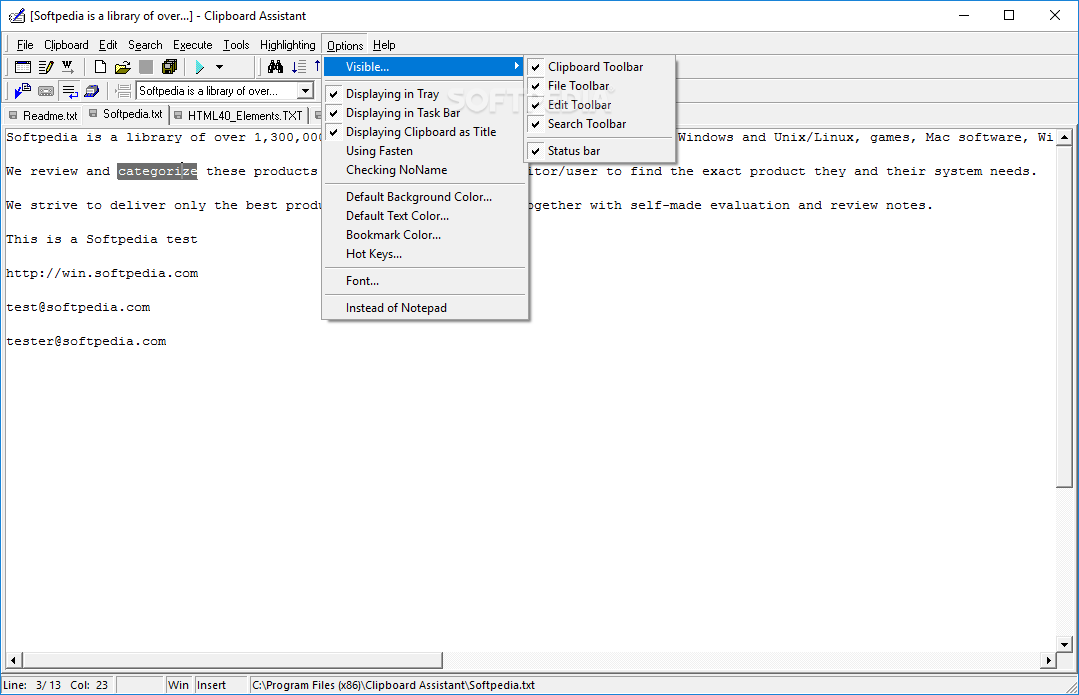The height and width of the screenshot is (695, 1079).
Task: Open the Tools menu
Action: coord(236,45)
